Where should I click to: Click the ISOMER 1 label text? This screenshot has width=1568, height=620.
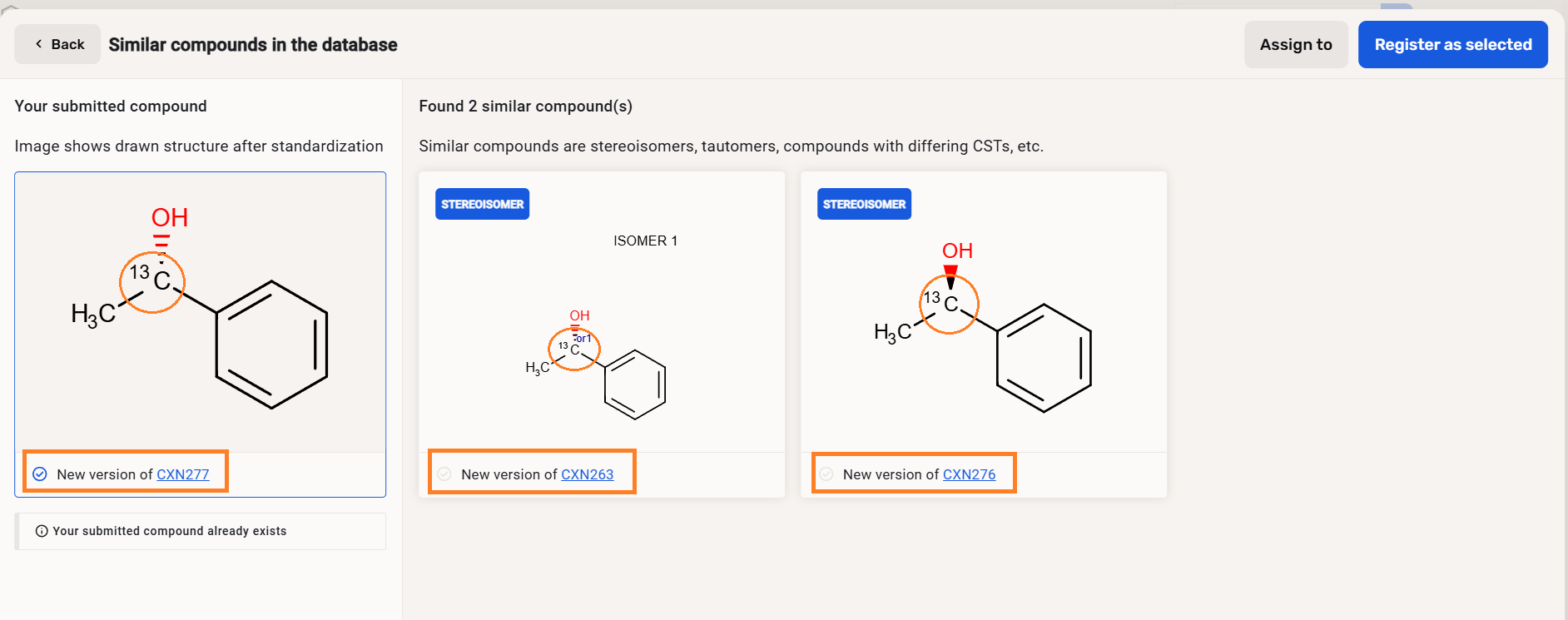point(645,241)
